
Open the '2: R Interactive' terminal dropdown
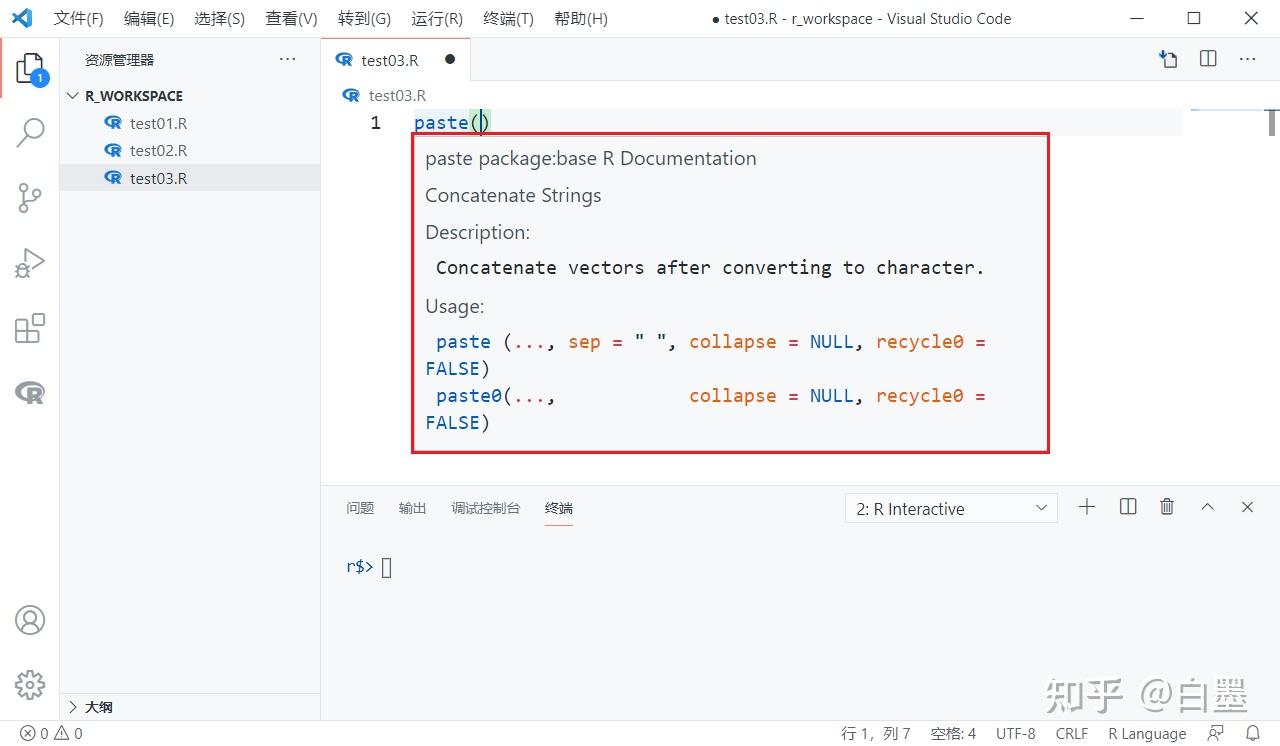(951, 508)
